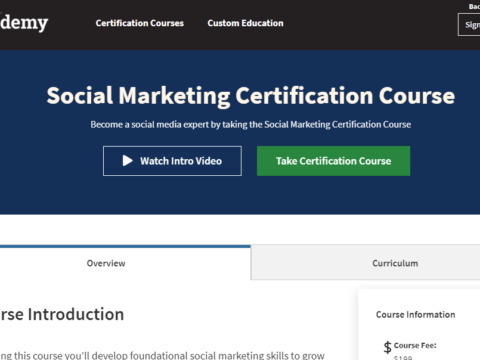Click the Watch Intro Video button
The height and width of the screenshot is (360, 480).
point(172,161)
